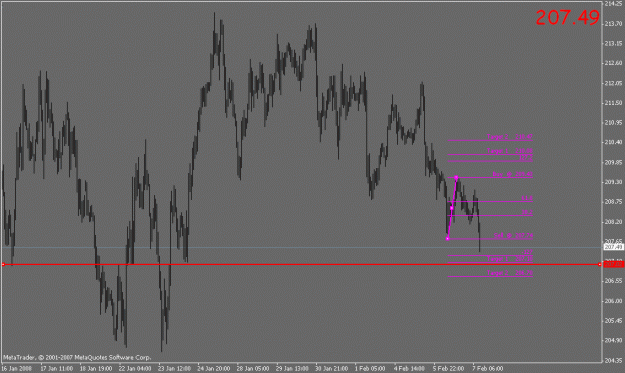Click the 213.70 price scale value
The width and height of the screenshot is (625, 373).
(x=613, y=24)
